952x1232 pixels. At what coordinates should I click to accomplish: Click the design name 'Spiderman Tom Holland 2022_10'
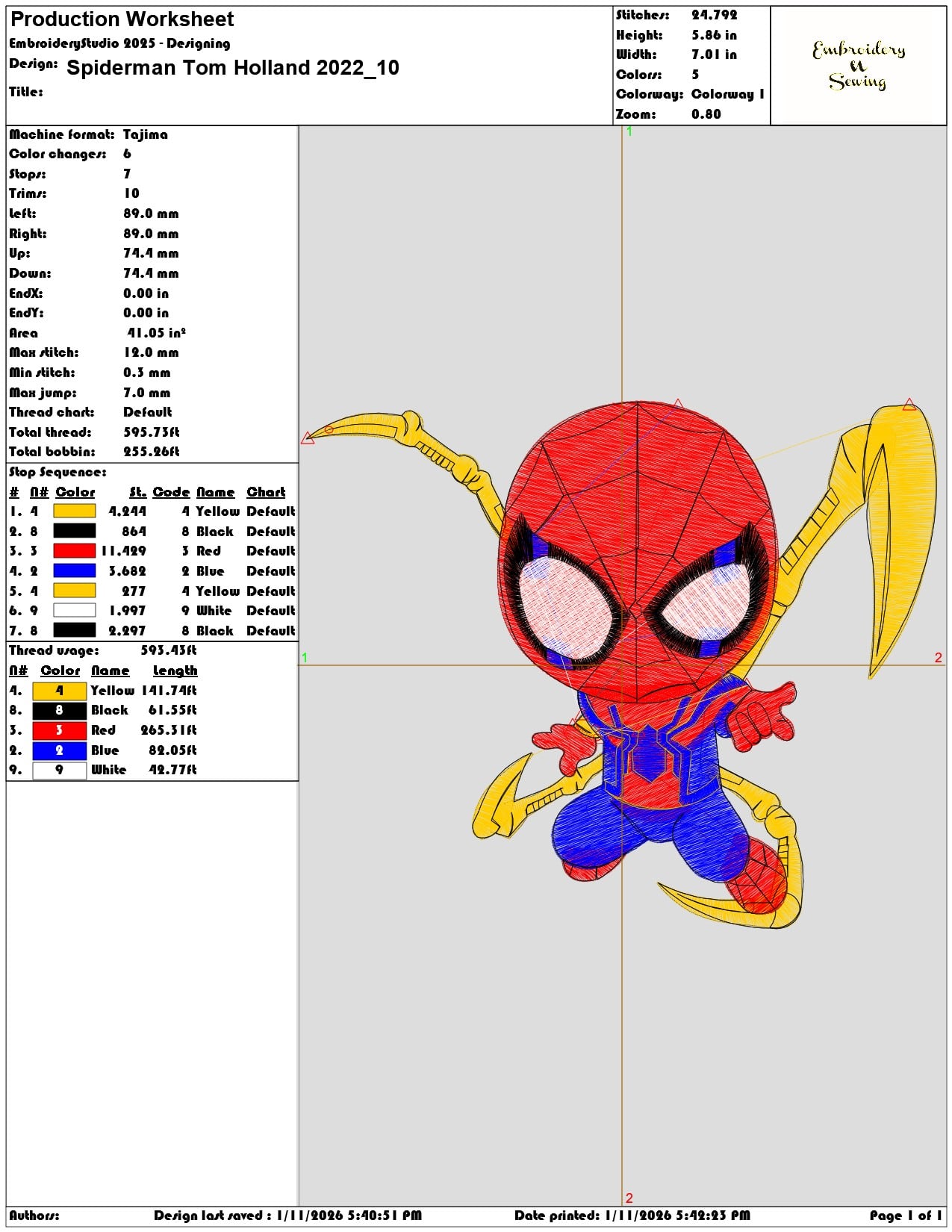233,68
